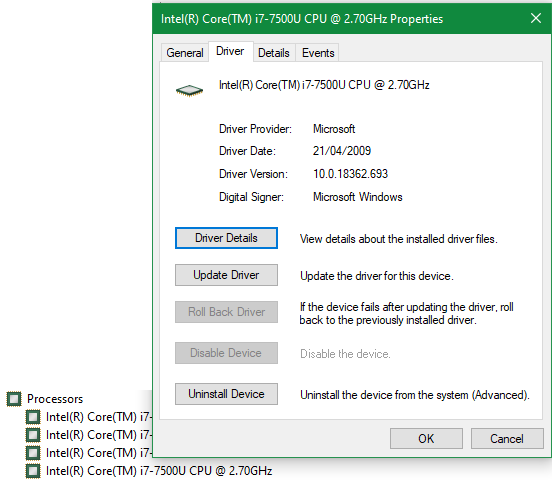The height and width of the screenshot is (480, 552).
Task: Click the processor chip icon in the dialog
Action: point(189,91)
